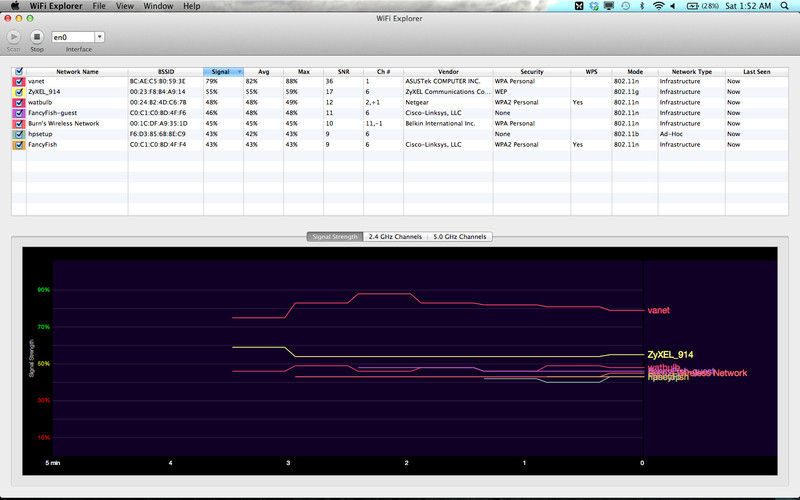
Task: Open the Window menu
Action: (x=158, y=6)
